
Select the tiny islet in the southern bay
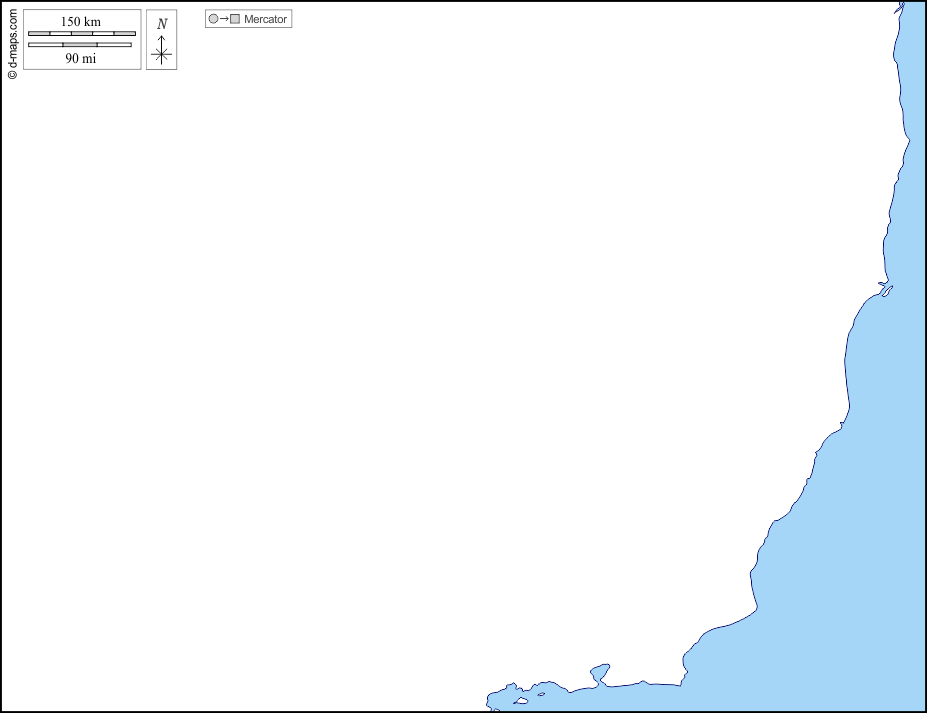pyautogui.click(x=541, y=695)
